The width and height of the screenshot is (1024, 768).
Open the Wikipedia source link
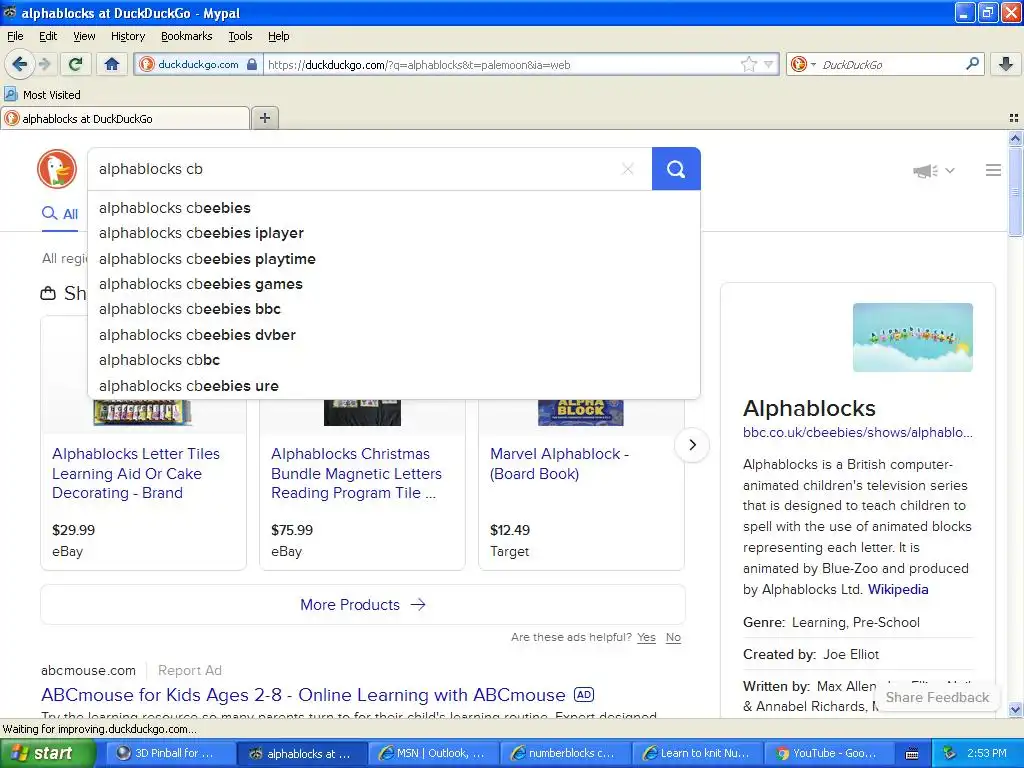898,589
